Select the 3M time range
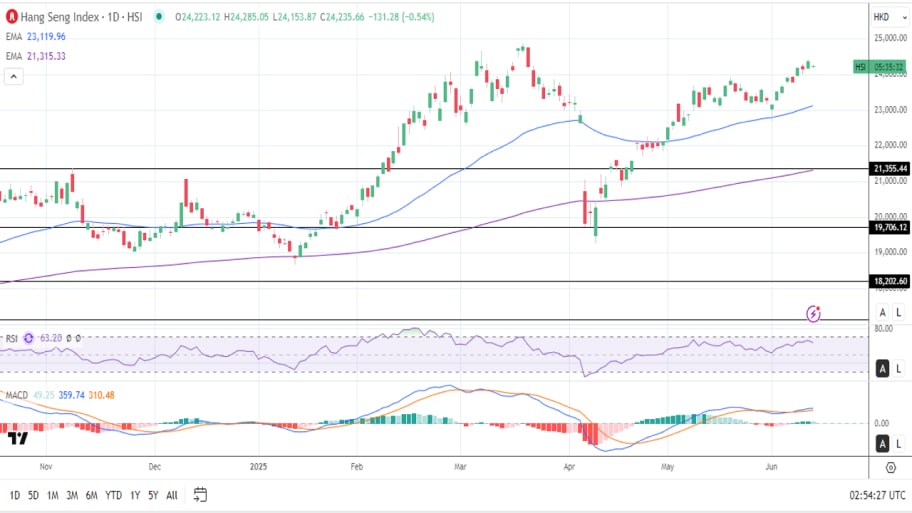The width and height of the screenshot is (912, 513). point(72,495)
